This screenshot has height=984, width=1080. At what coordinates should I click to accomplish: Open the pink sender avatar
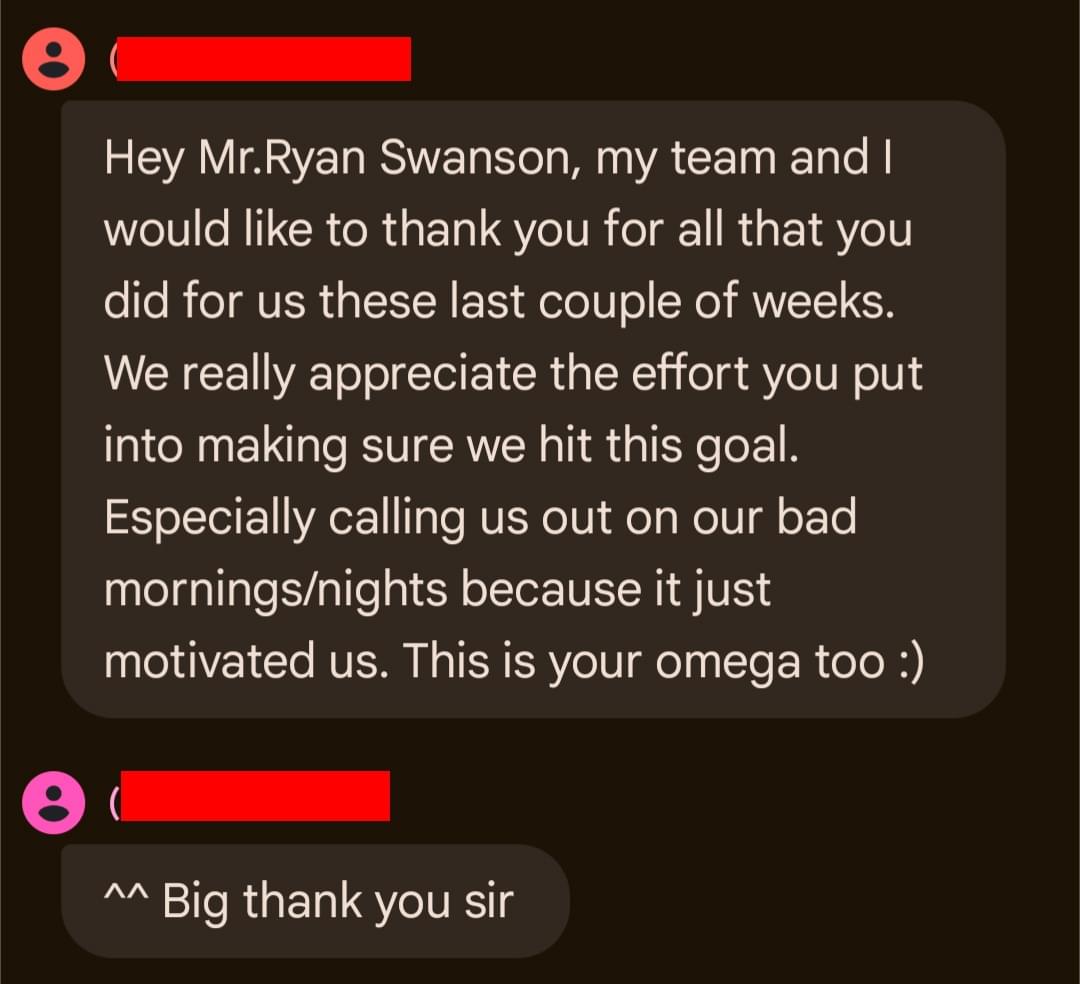(x=54, y=802)
